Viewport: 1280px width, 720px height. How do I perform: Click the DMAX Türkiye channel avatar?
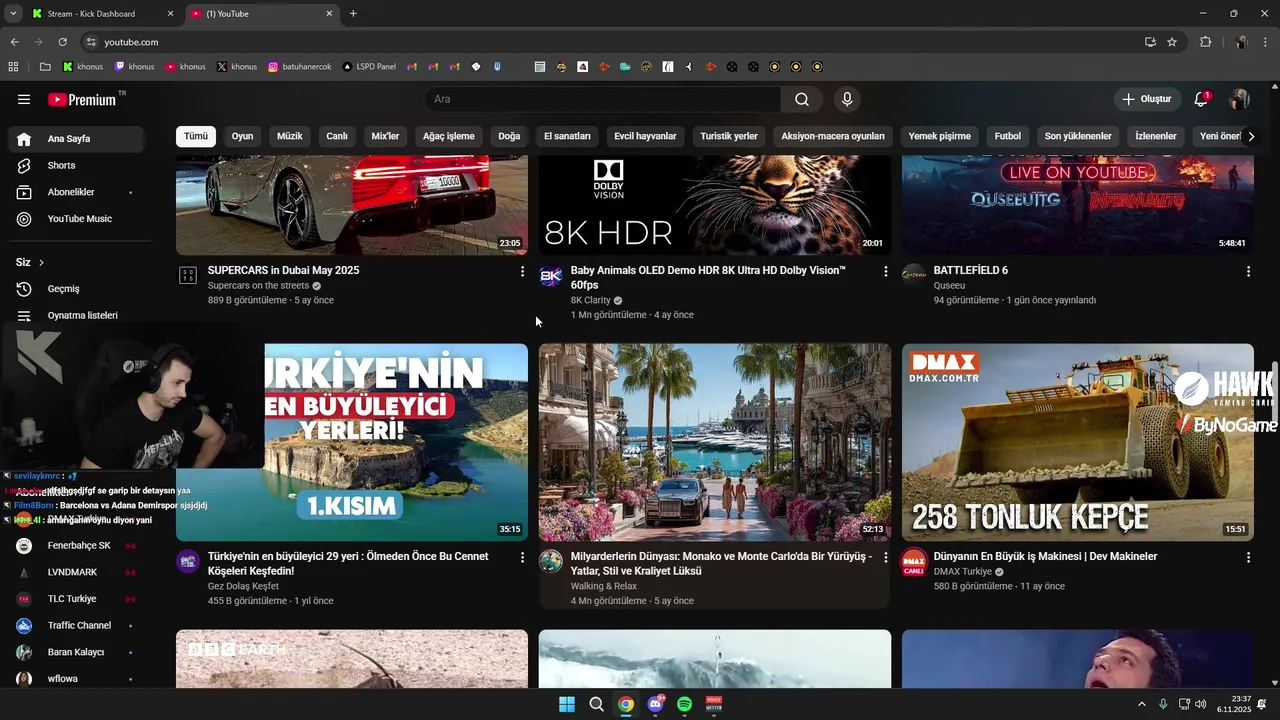click(x=914, y=562)
